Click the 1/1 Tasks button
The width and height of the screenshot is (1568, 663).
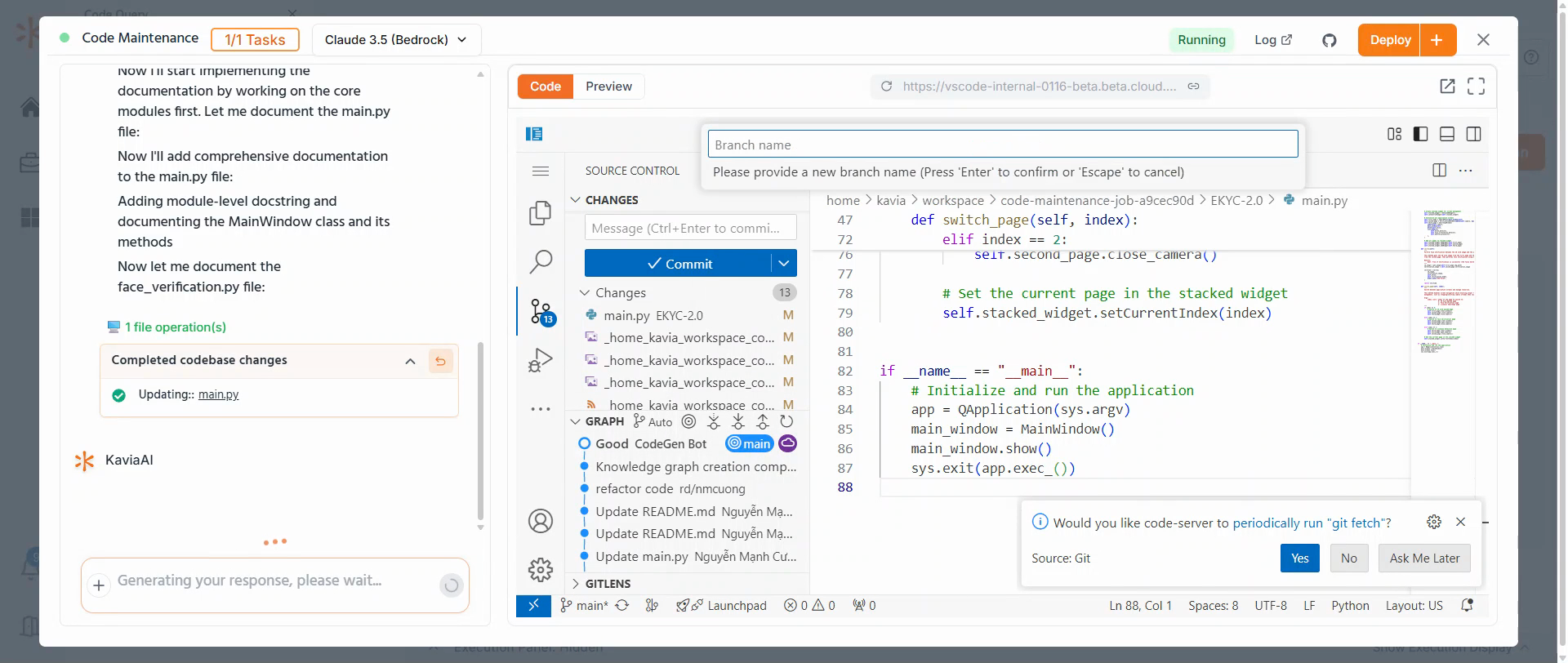[255, 40]
